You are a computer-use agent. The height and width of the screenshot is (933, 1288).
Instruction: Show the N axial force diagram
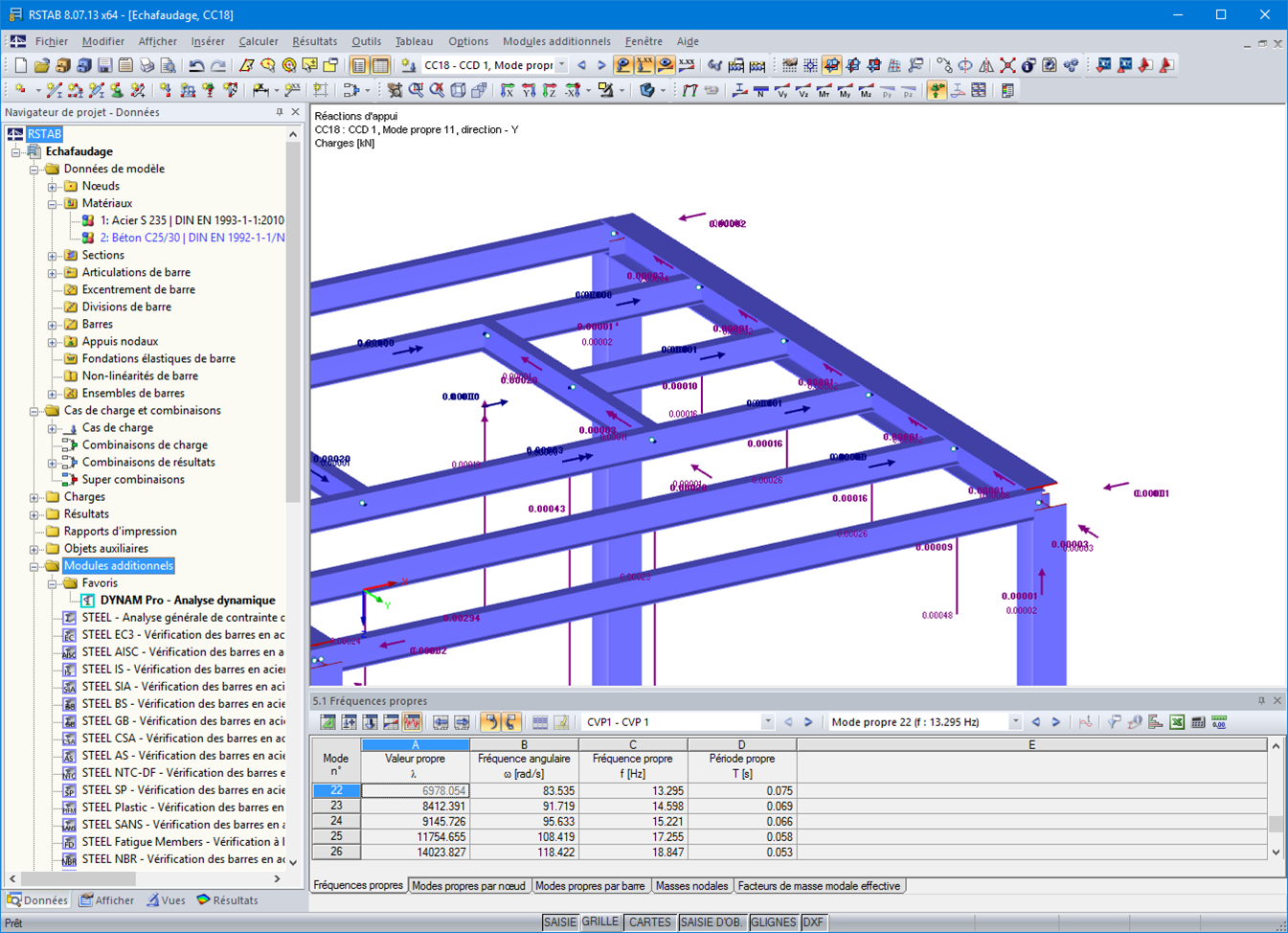pos(760,91)
